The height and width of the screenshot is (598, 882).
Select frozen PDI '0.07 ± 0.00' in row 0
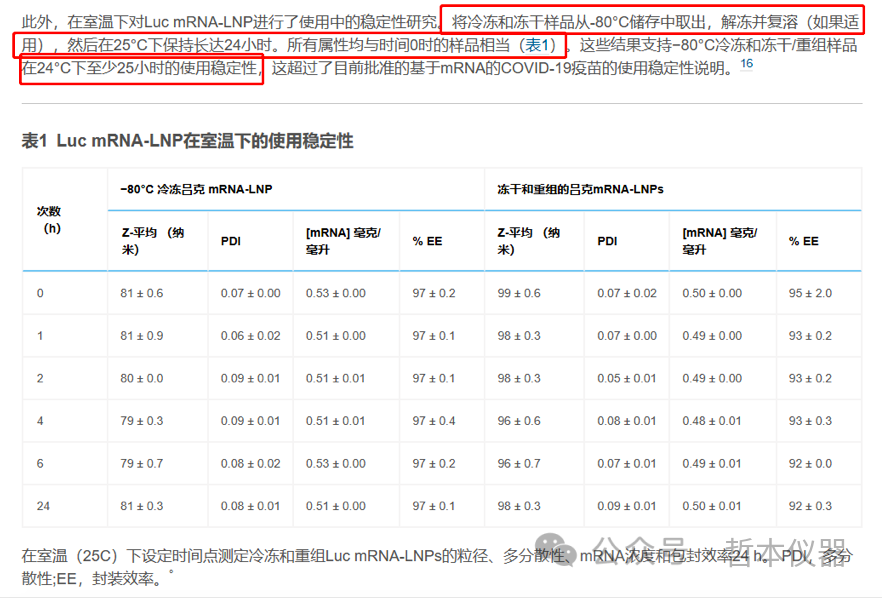pos(250,293)
